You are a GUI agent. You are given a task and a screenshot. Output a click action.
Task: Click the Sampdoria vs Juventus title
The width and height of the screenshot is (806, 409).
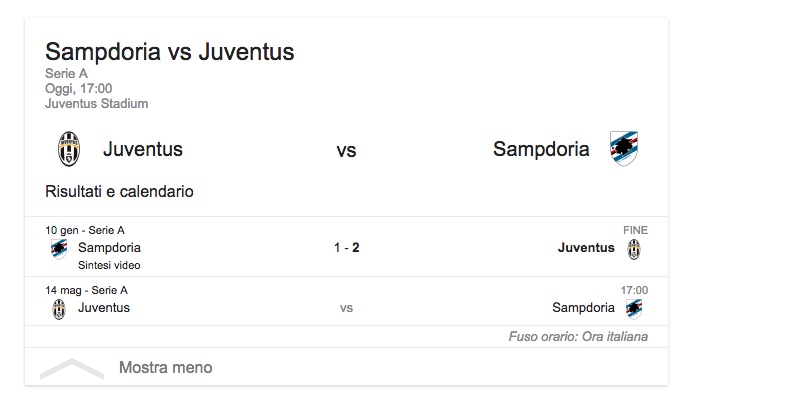170,52
